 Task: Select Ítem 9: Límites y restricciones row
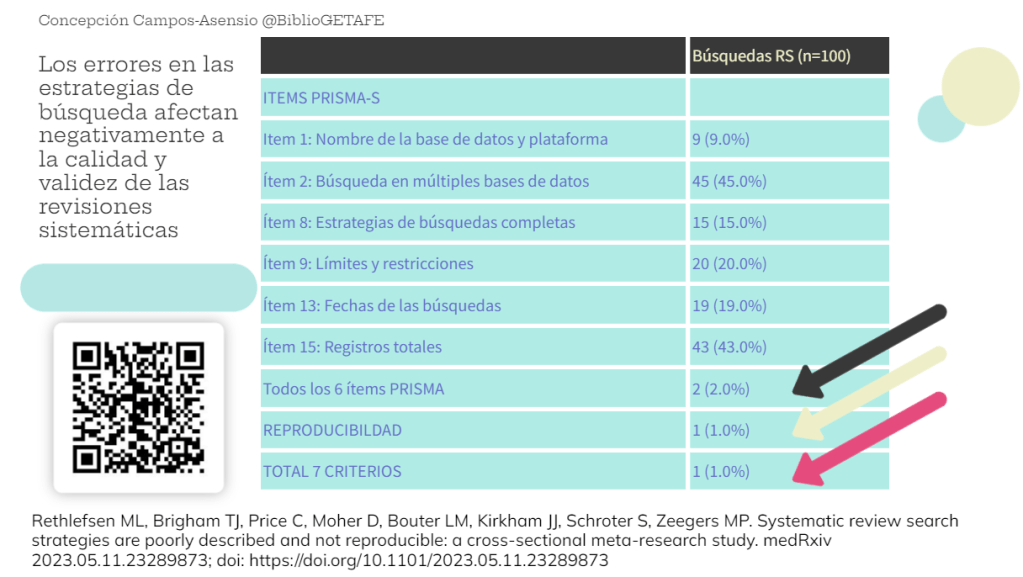368,264
